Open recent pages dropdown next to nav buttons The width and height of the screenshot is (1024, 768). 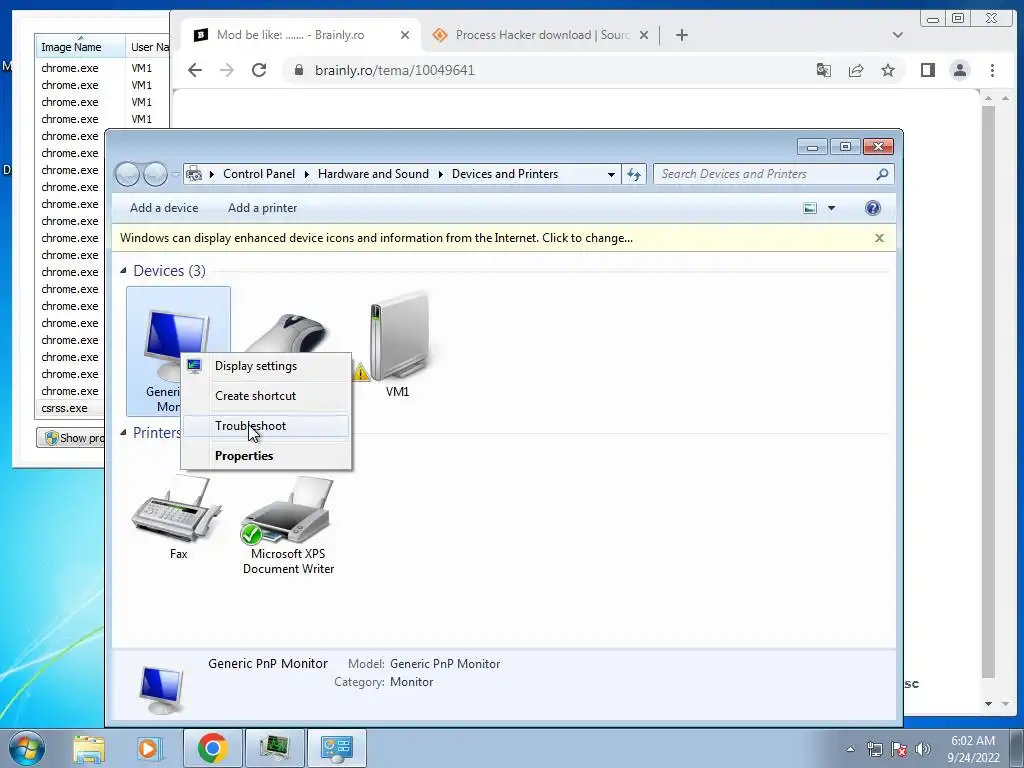pyautogui.click(x=175, y=174)
